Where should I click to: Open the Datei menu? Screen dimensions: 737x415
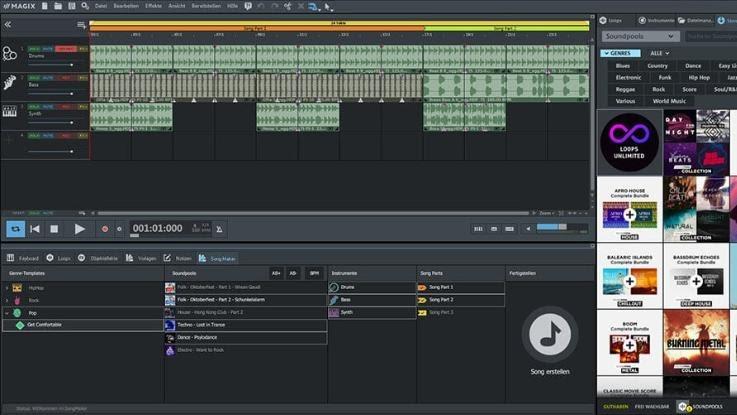(101, 6)
